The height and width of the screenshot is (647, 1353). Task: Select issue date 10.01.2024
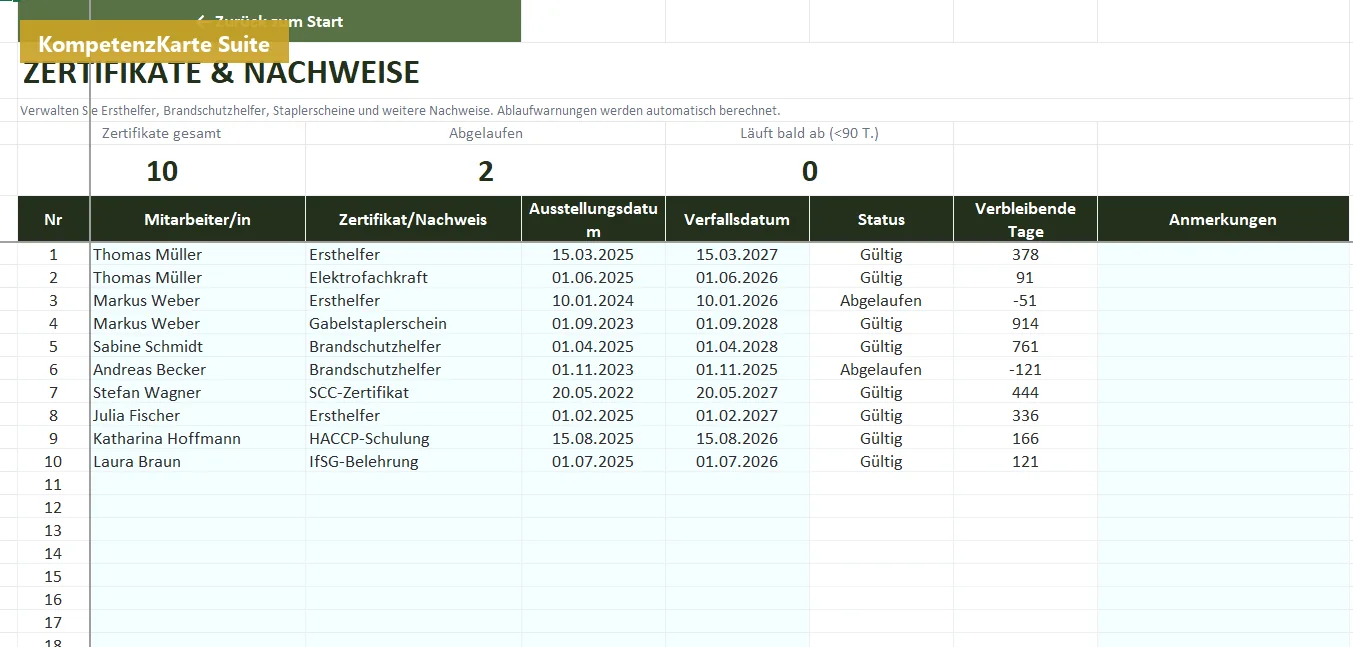[x=594, y=300]
